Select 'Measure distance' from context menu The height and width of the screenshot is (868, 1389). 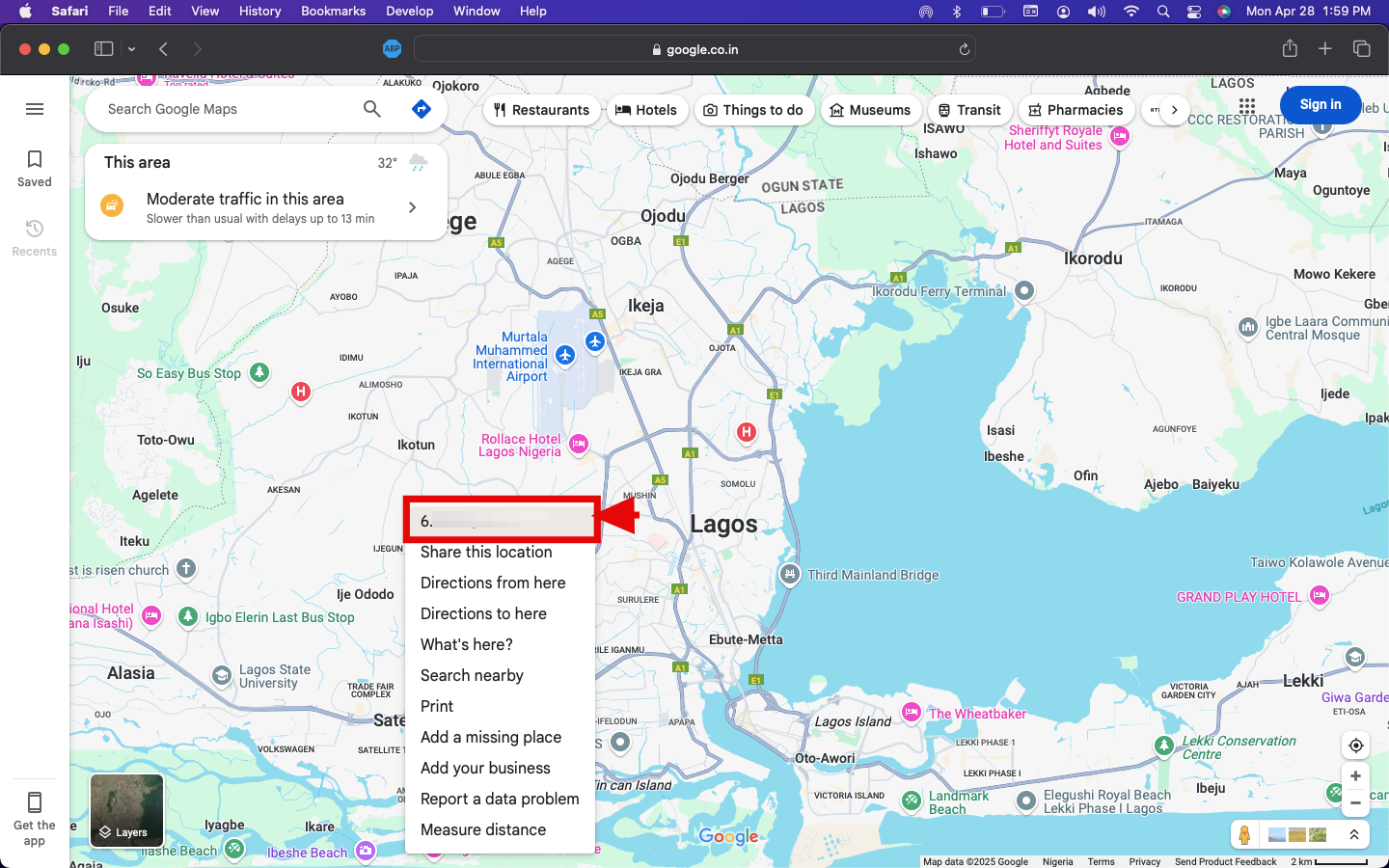483,829
